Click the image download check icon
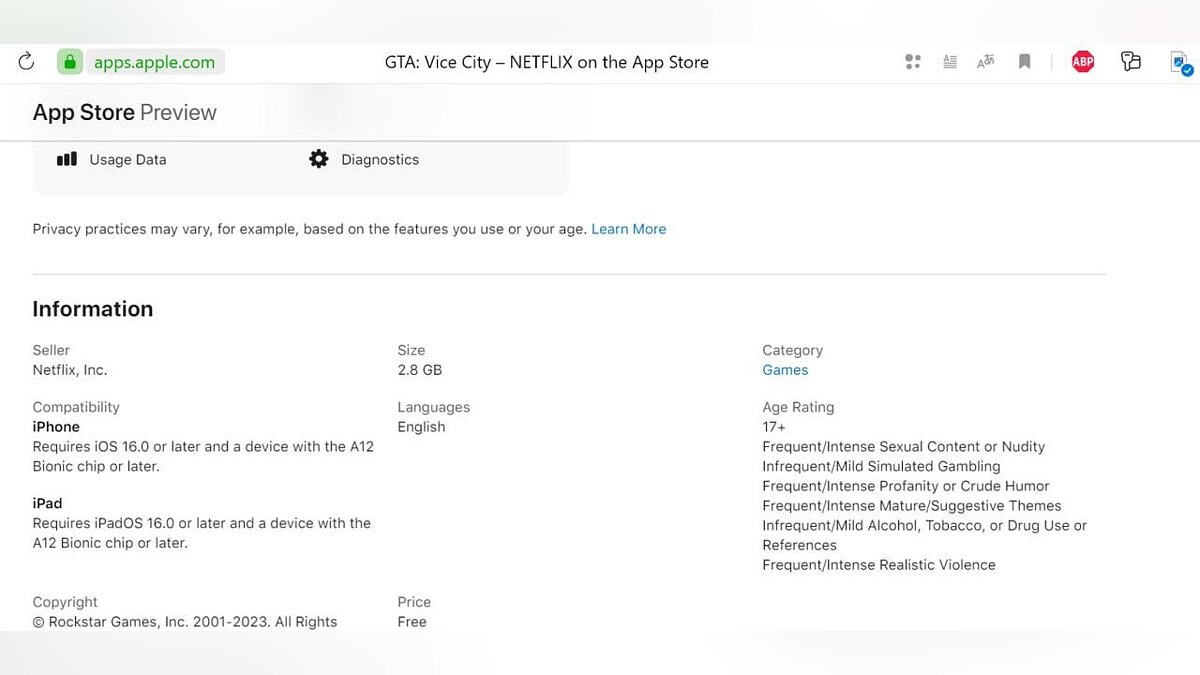The height and width of the screenshot is (675, 1200). pos(1180,63)
